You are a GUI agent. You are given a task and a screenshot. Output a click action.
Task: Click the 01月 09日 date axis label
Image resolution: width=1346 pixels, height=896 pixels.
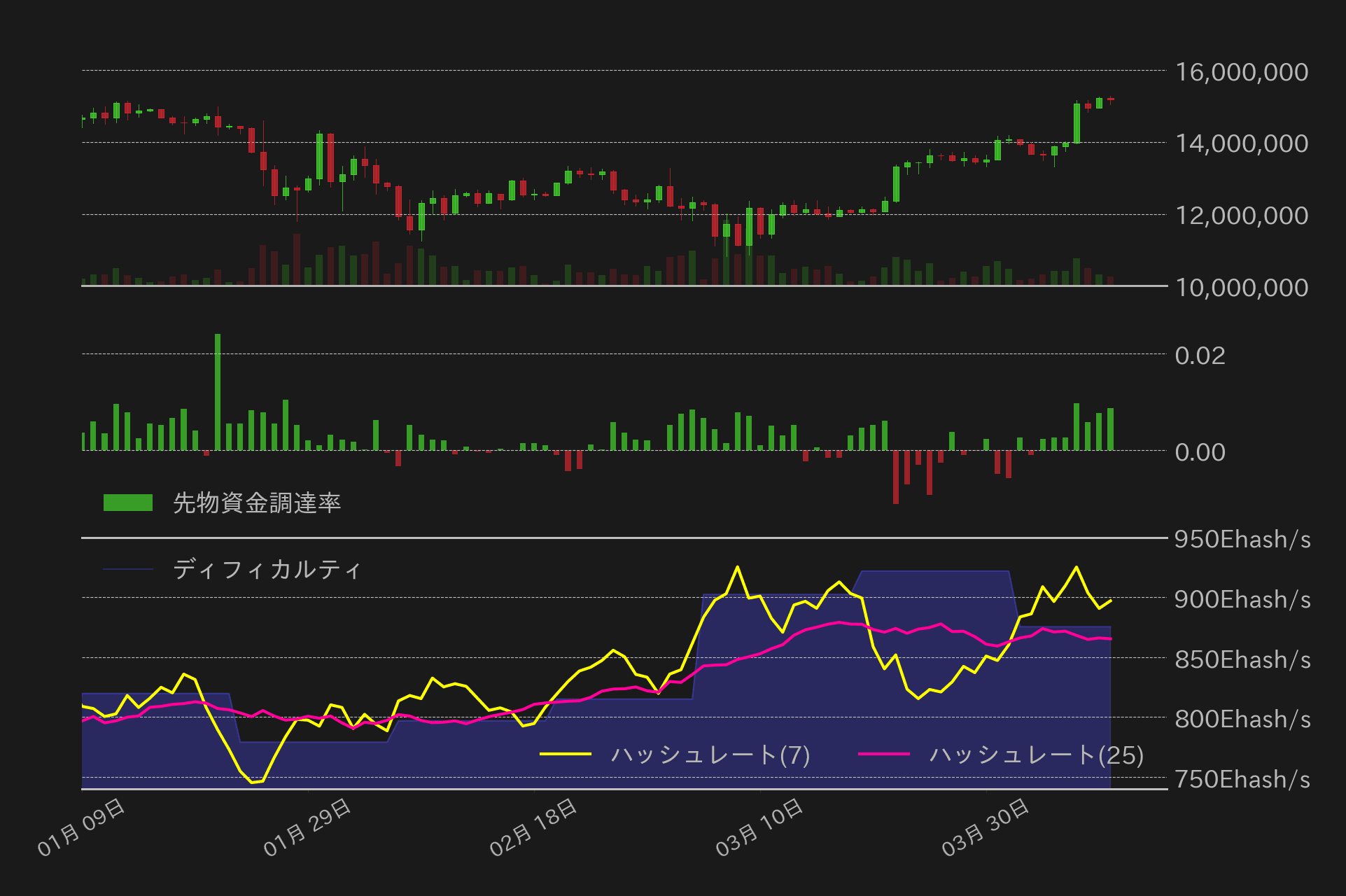tap(81, 827)
